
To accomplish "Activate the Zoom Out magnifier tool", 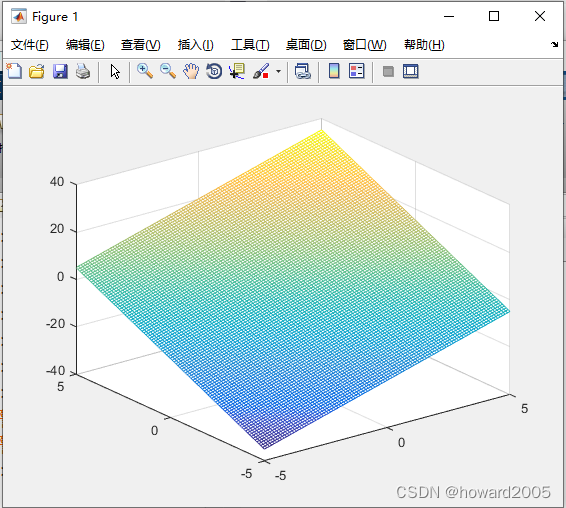I will [168, 71].
